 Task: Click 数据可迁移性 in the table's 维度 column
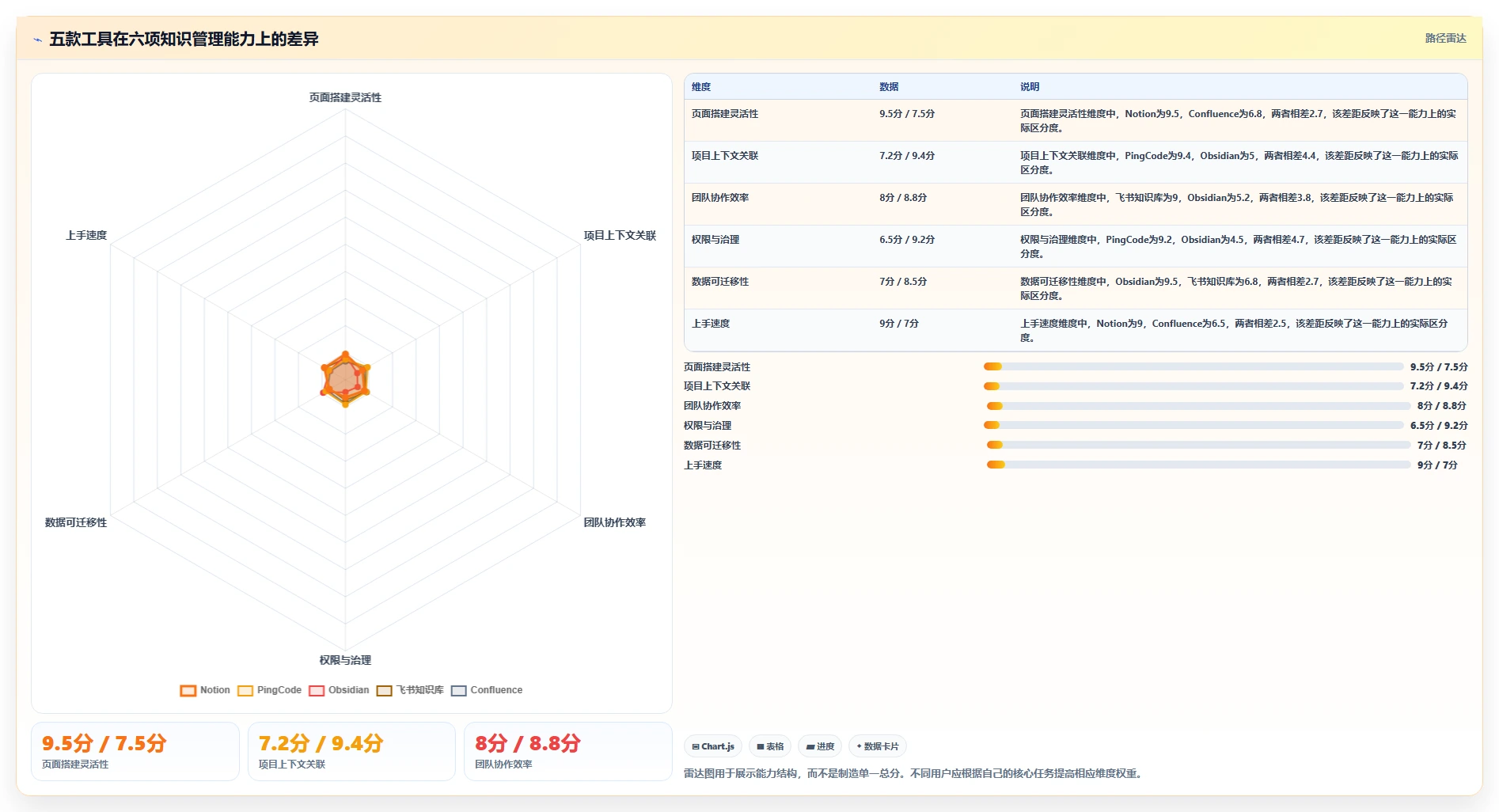coord(720,282)
